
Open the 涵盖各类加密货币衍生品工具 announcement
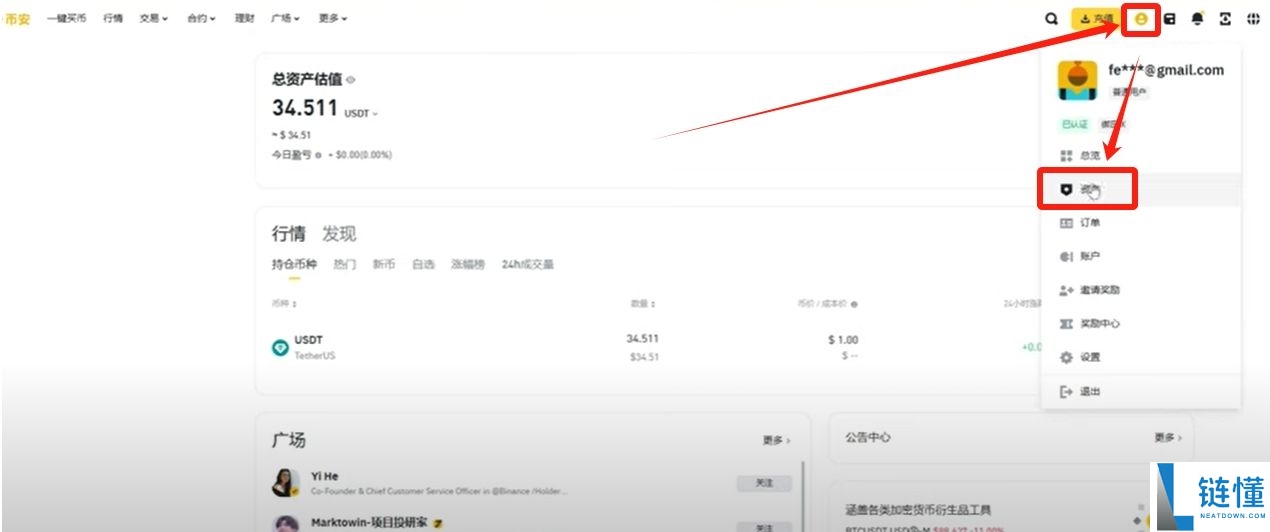click(x=919, y=510)
